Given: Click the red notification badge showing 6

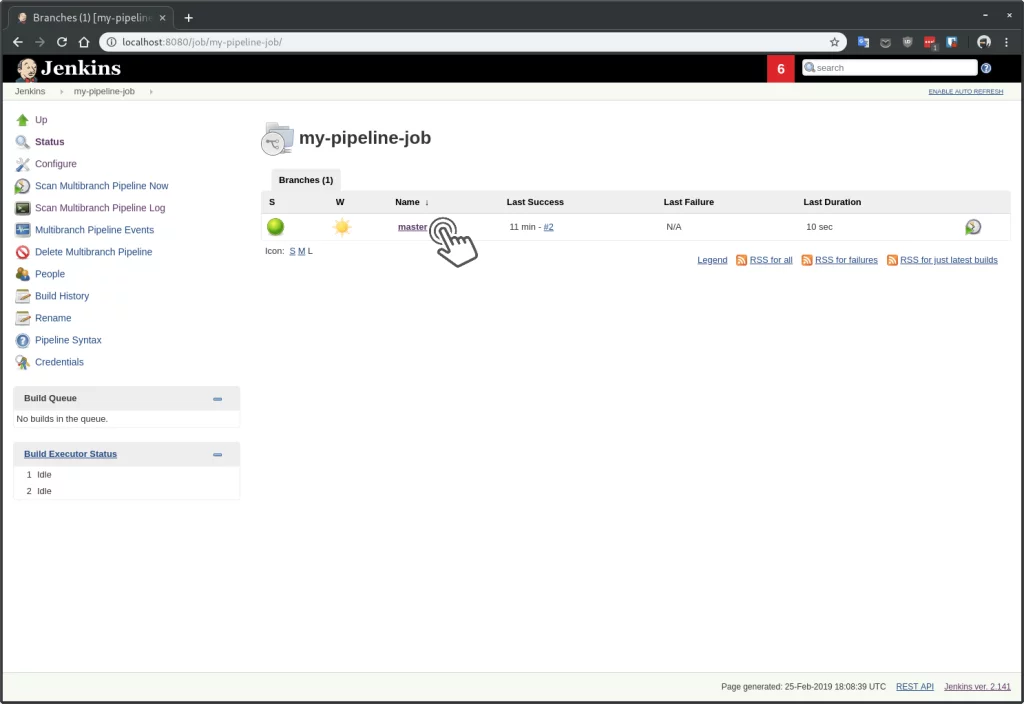Looking at the screenshot, I should (x=780, y=69).
